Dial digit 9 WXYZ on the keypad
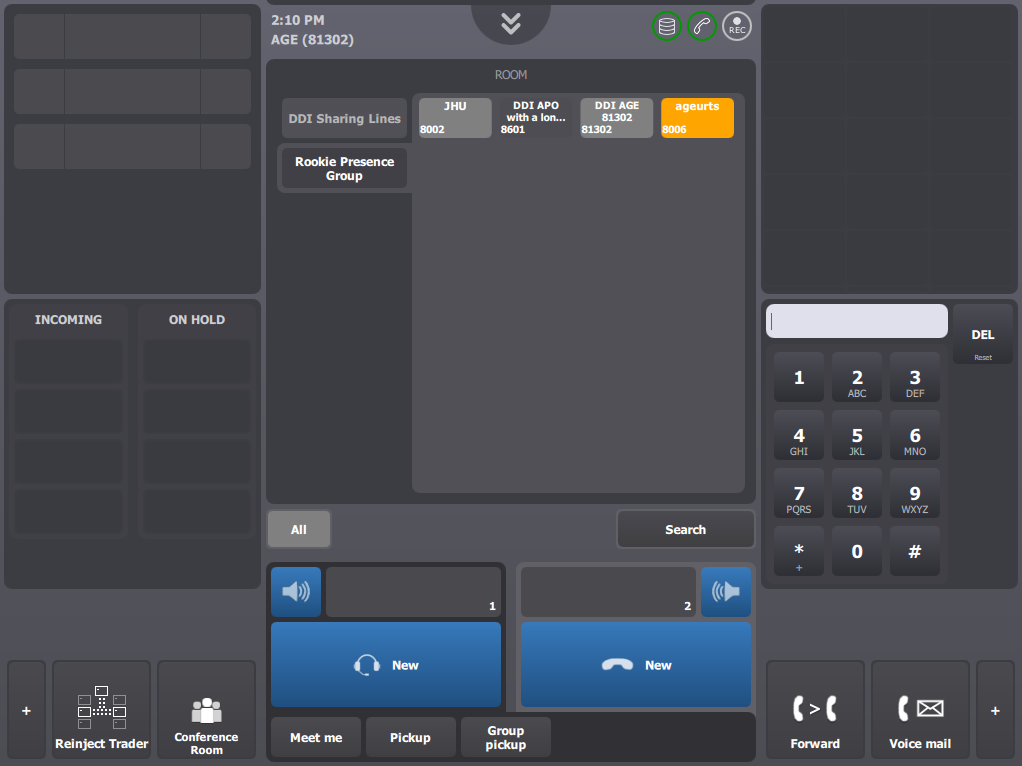 click(915, 493)
